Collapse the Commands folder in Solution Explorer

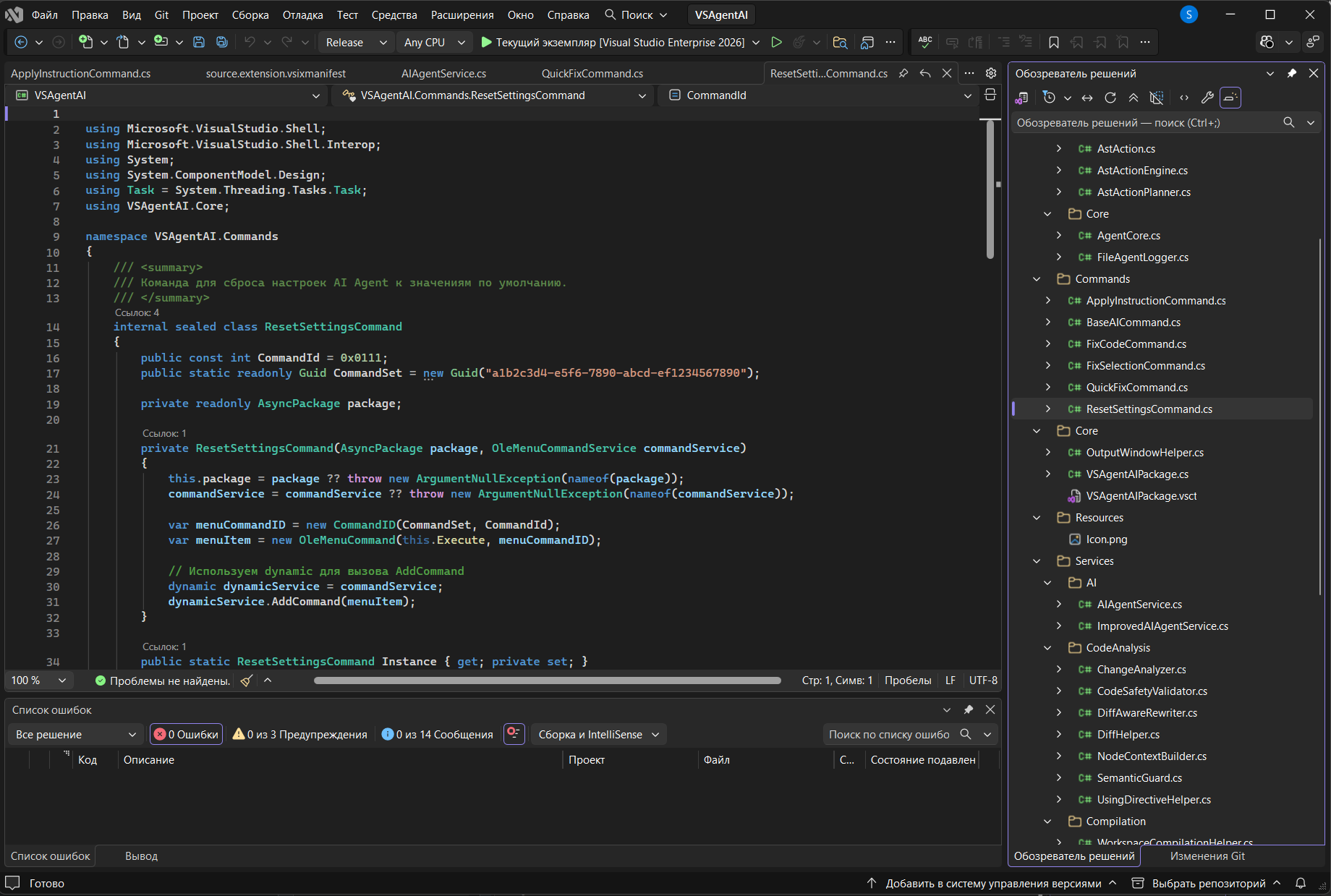(x=1037, y=279)
